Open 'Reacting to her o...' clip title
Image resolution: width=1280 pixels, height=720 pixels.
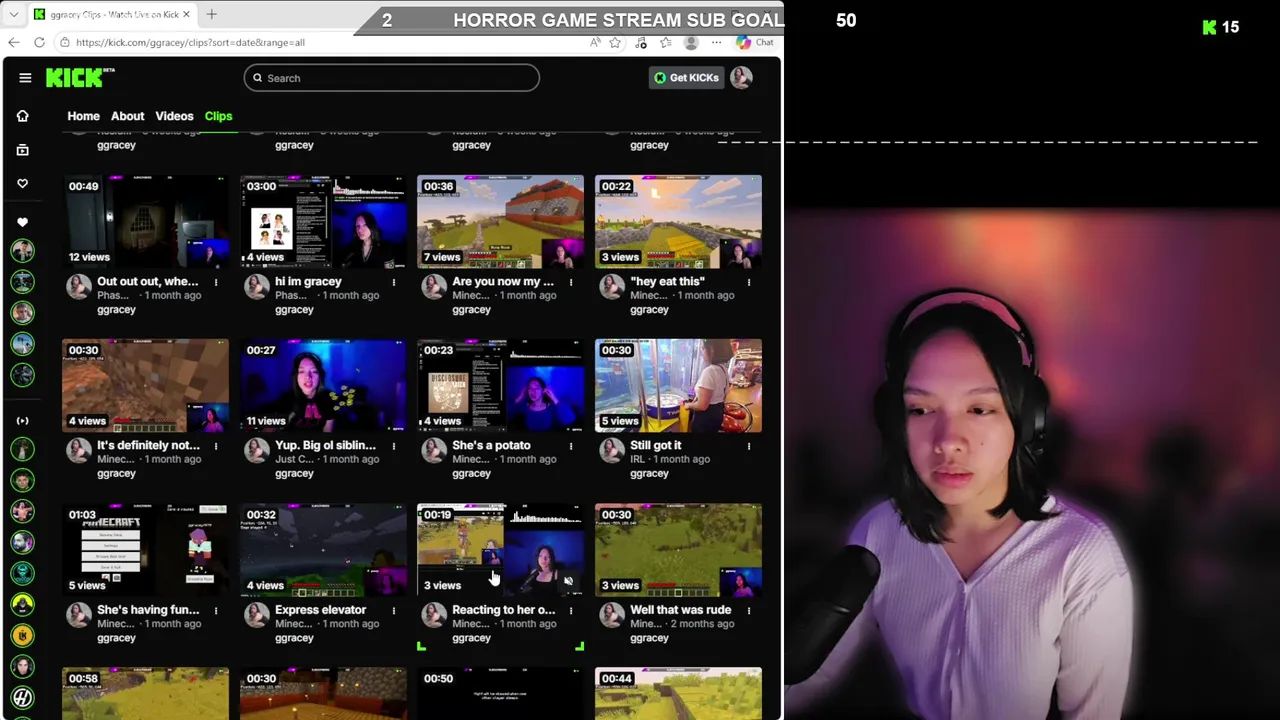(503, 609)
